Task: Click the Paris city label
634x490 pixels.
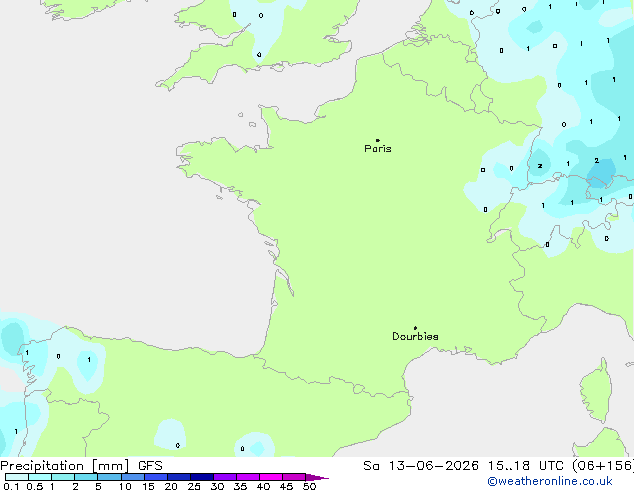Action: 378,149
